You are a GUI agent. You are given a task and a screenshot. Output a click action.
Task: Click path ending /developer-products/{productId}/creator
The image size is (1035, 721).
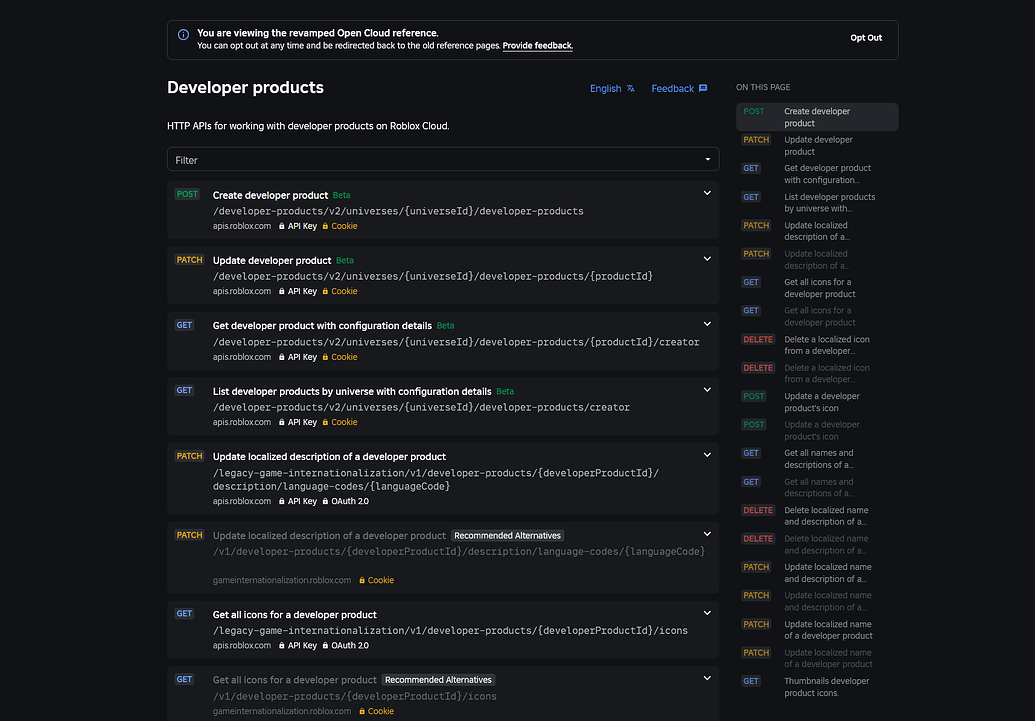tap(456, 342)
